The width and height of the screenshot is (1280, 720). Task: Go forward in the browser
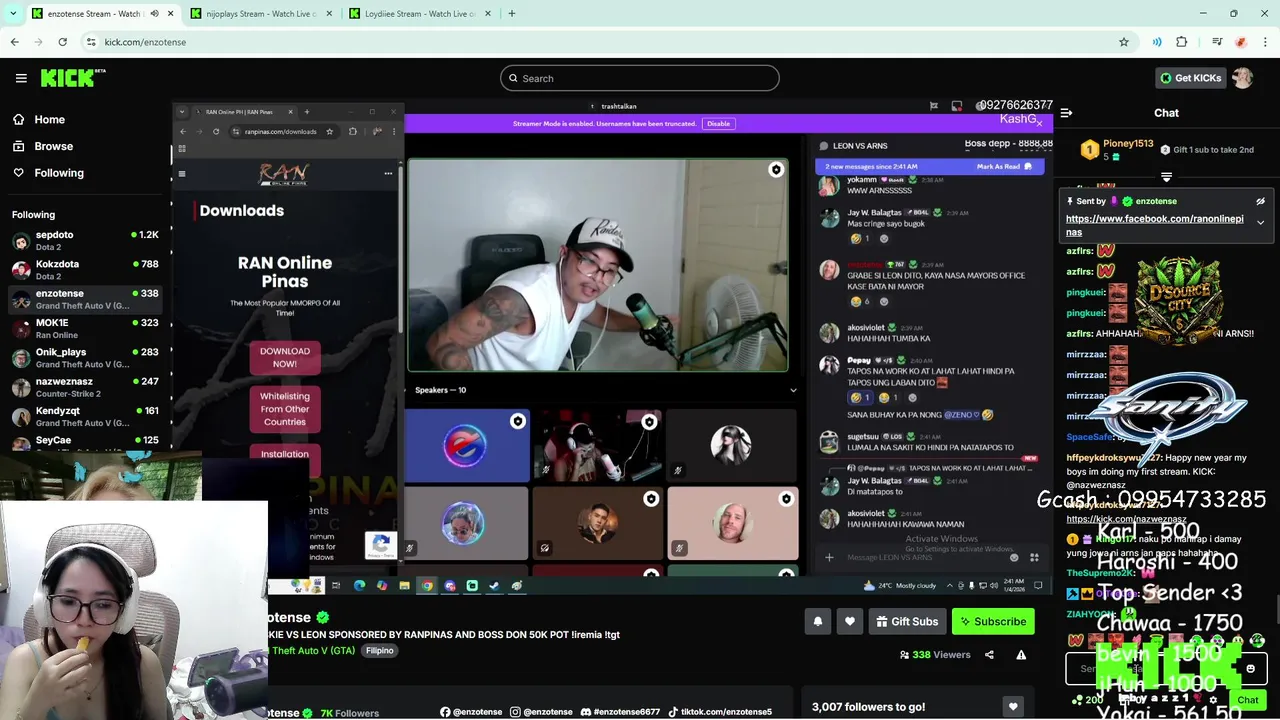(x=38, y=42)
